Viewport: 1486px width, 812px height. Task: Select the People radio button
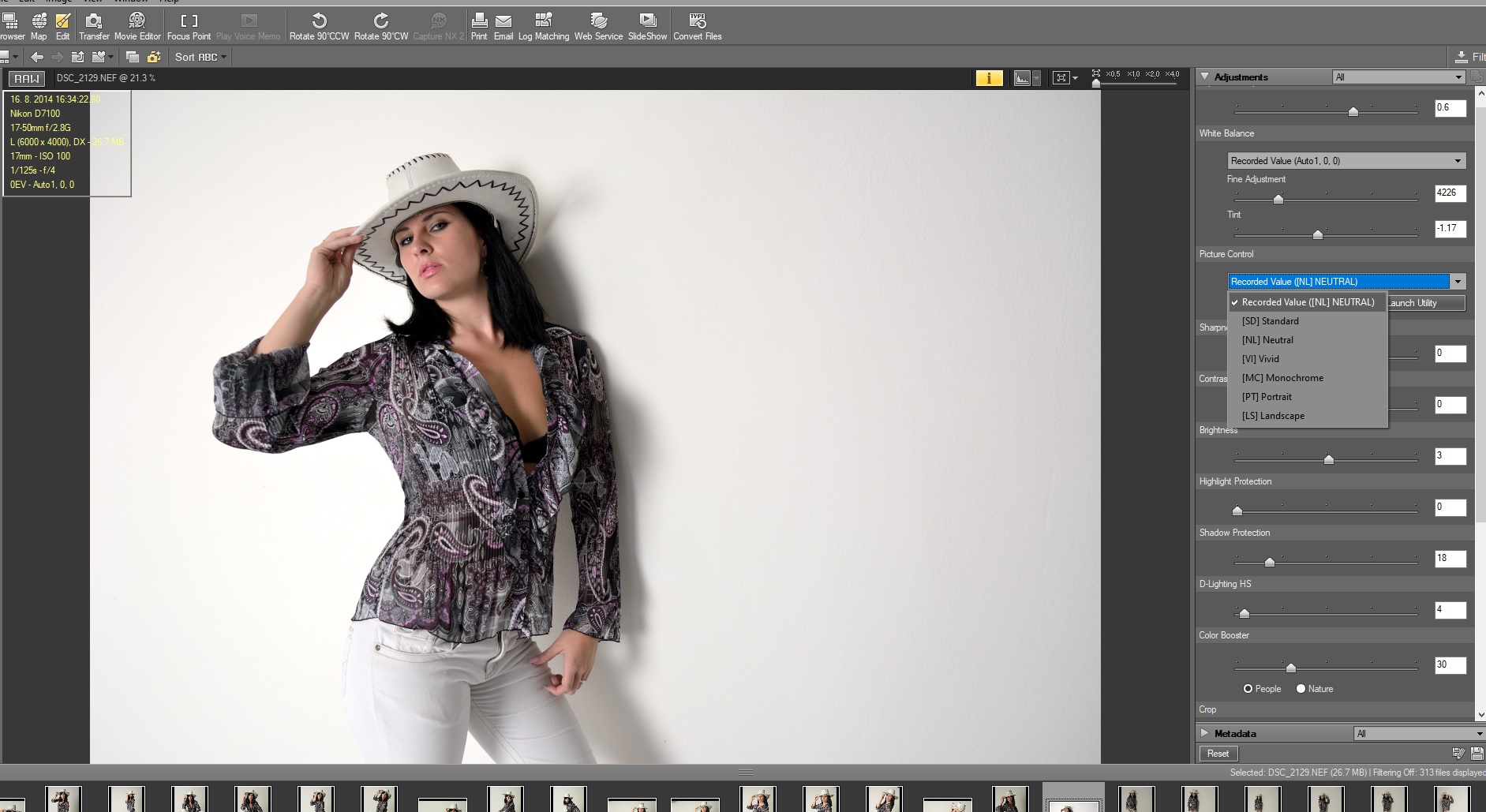[1248, 689]
